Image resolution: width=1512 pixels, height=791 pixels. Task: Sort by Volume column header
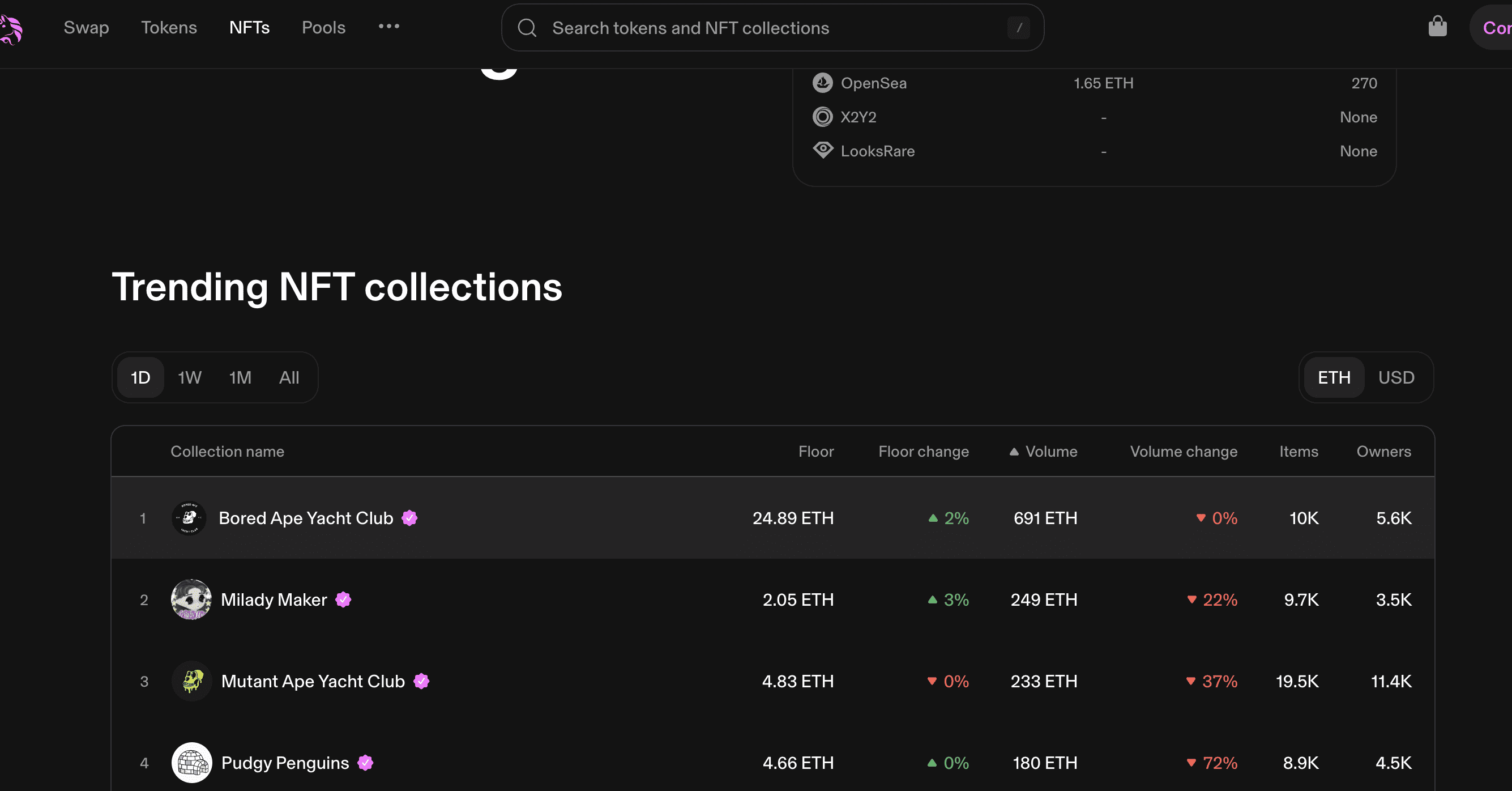(x=1050, y=452)
